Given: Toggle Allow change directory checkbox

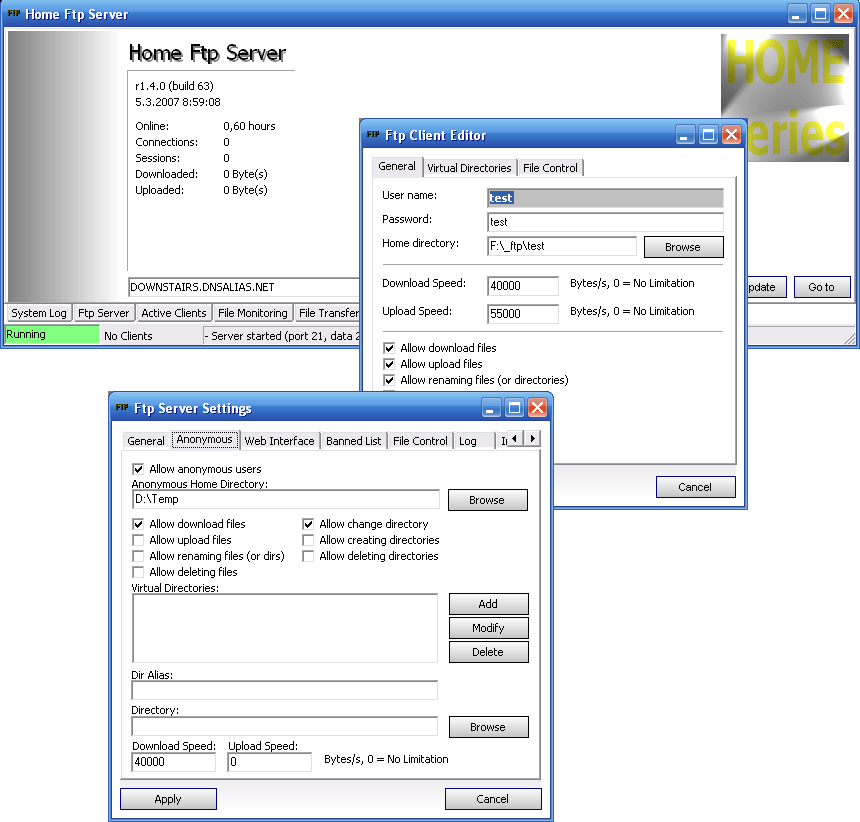Looking at the screenshot, I should (x=308, y=524).
